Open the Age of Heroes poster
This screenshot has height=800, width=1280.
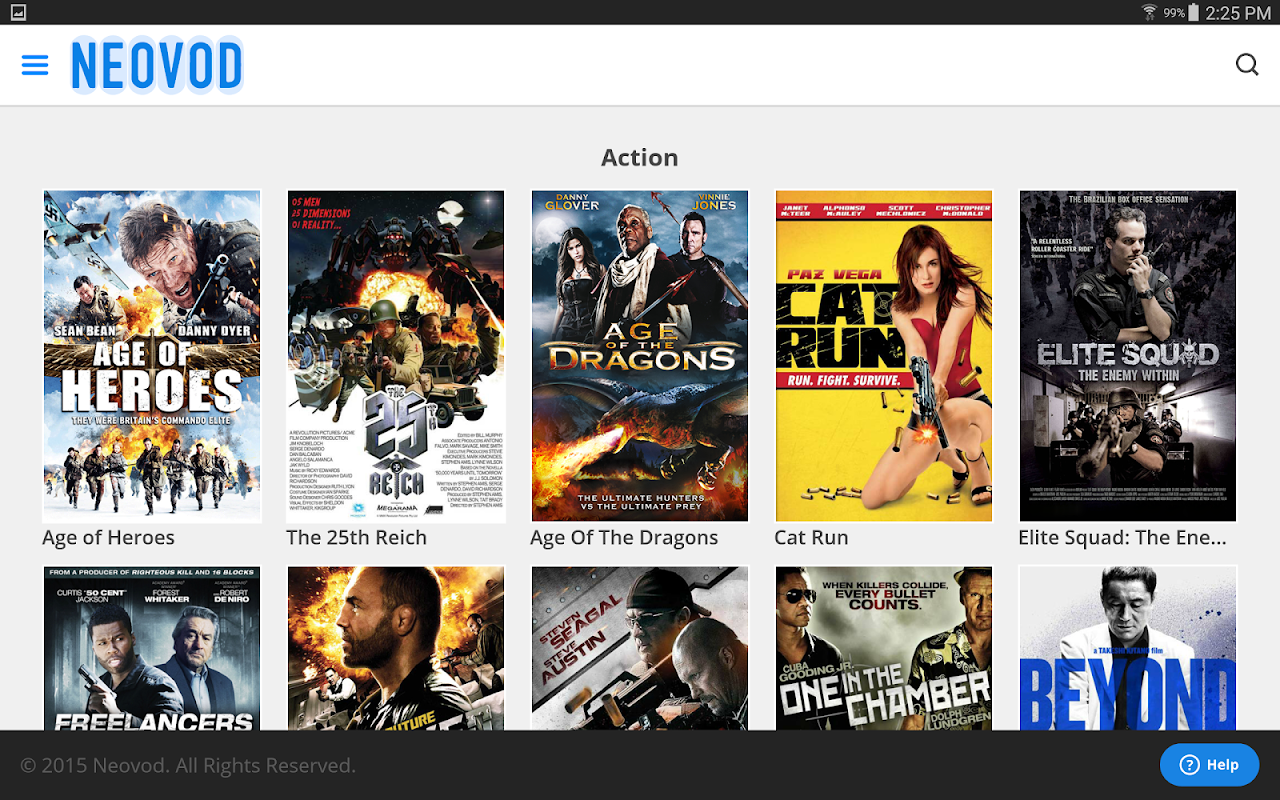click(152, 356)
